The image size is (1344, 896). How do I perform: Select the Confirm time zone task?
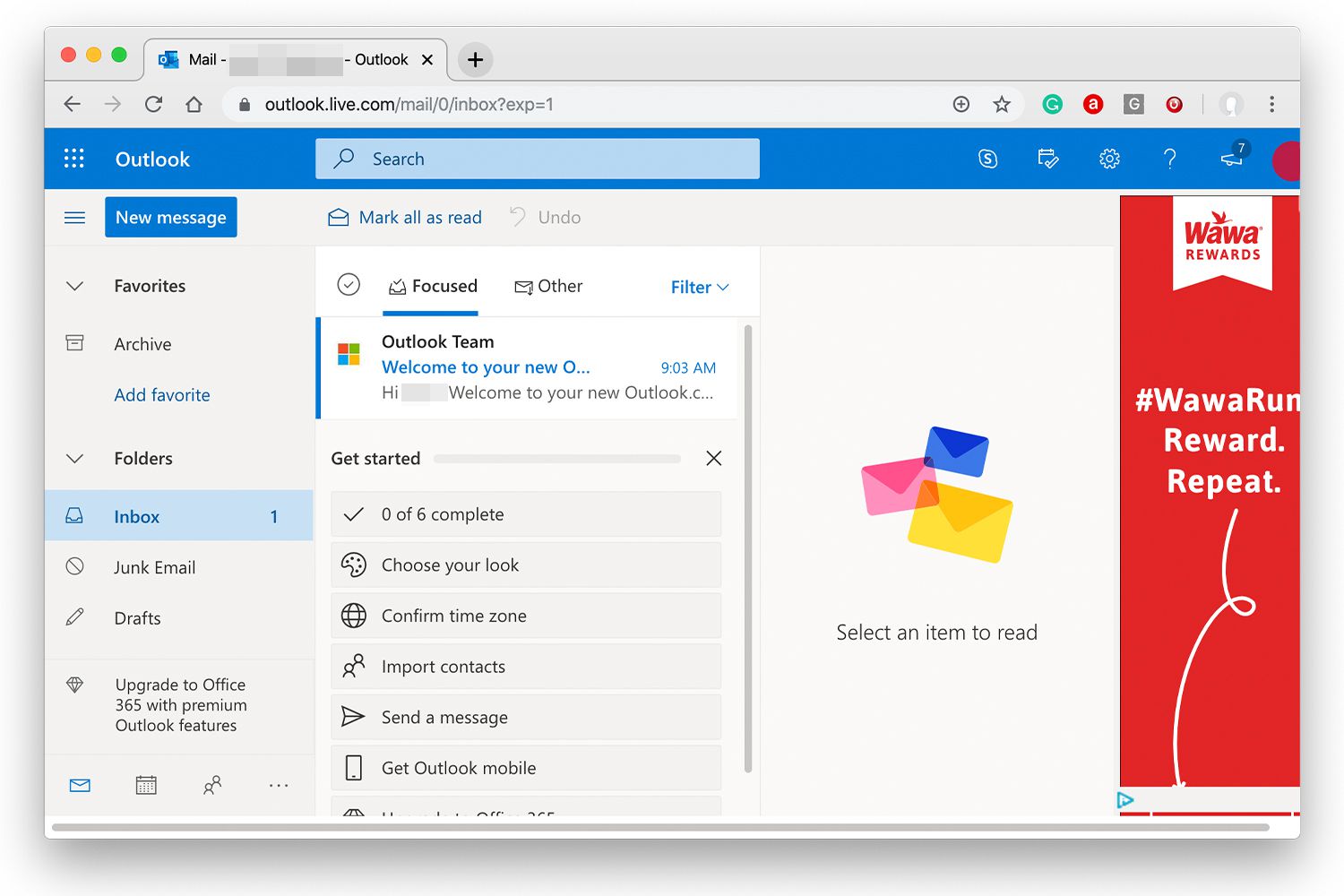(x=526, y=616)
